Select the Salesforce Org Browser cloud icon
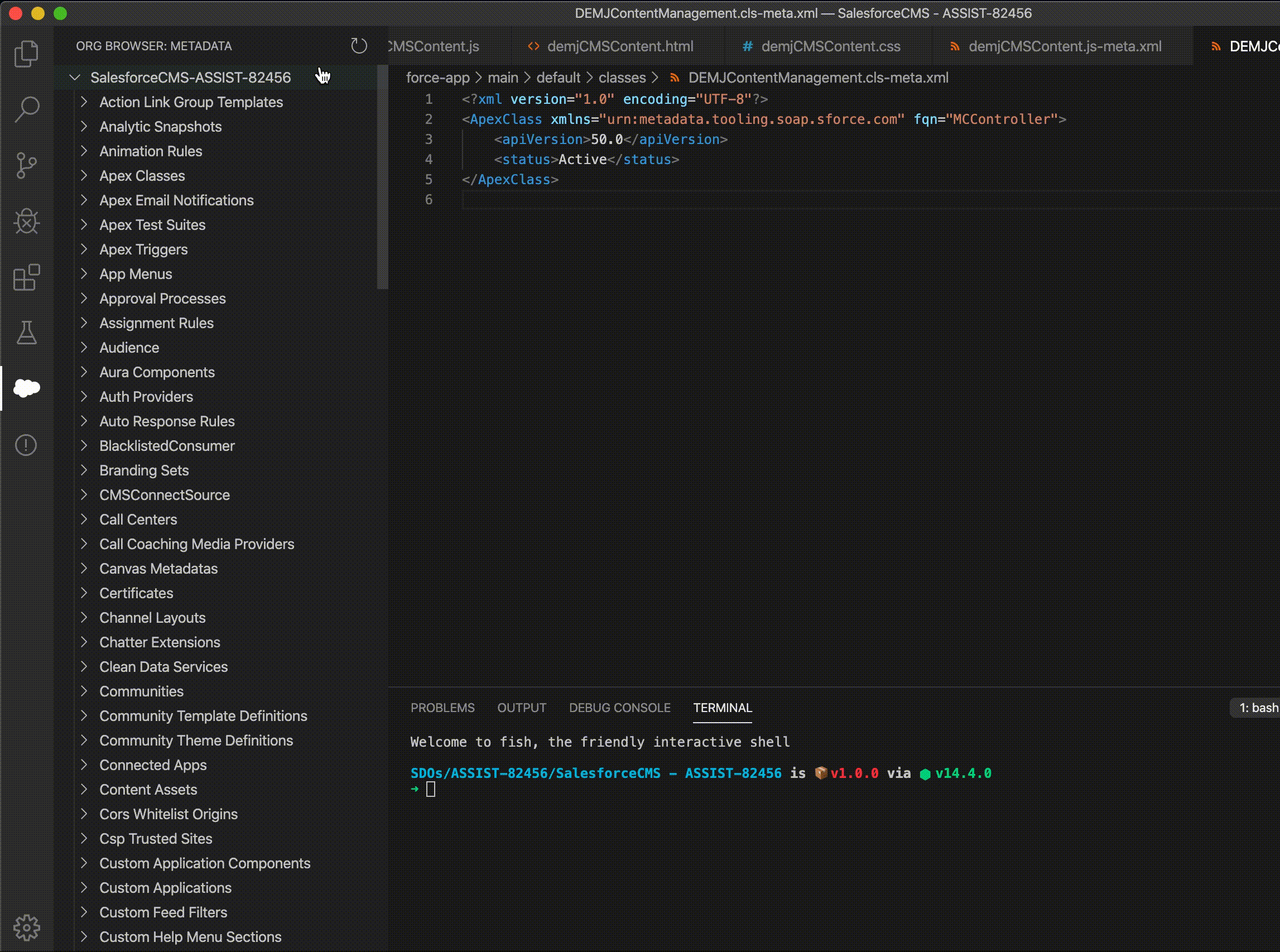Viewport: 1280px width, 952px height. pyautogui.click(x=26, y=388)
